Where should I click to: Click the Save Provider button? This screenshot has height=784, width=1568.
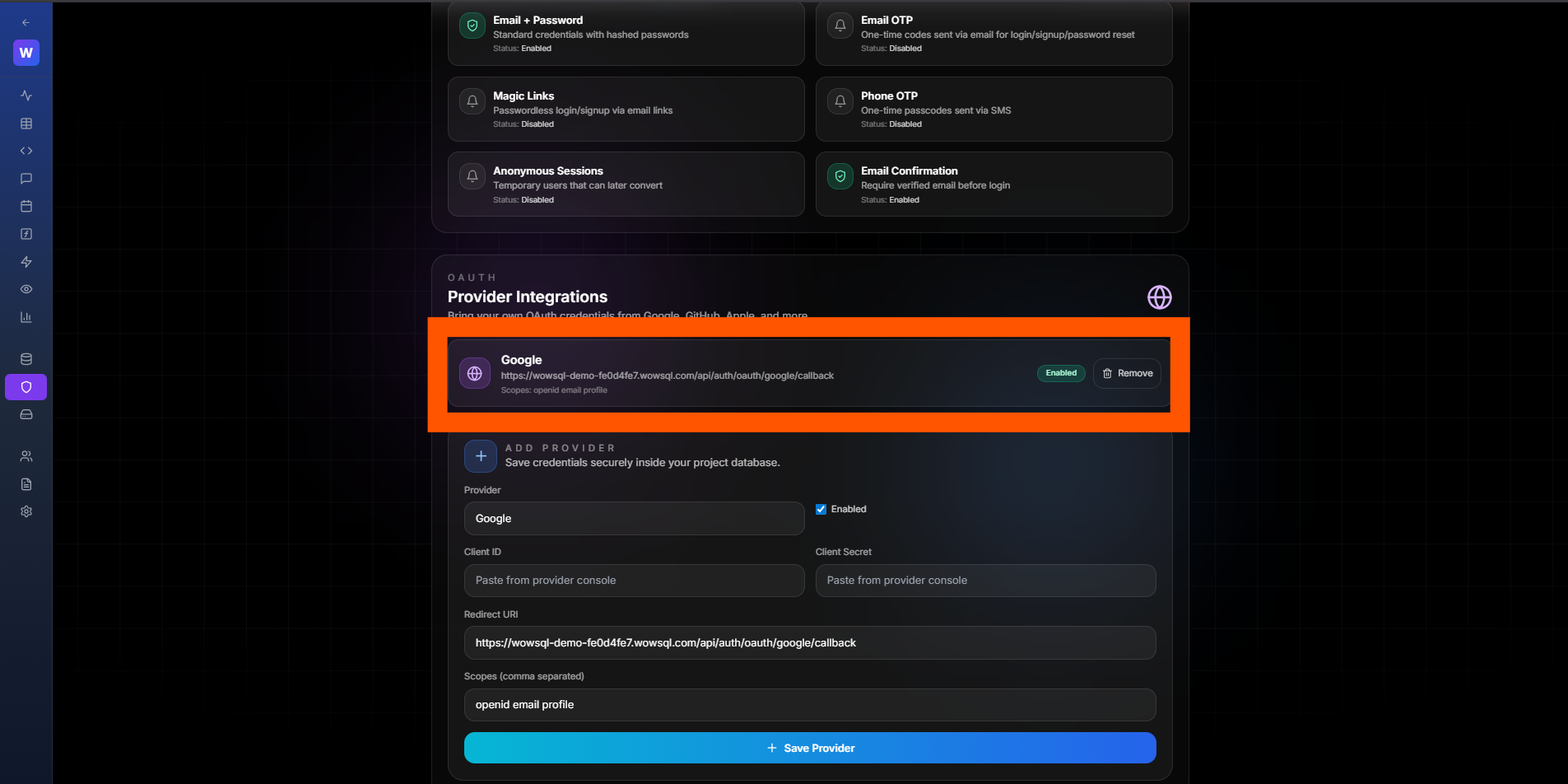(810, 748)
